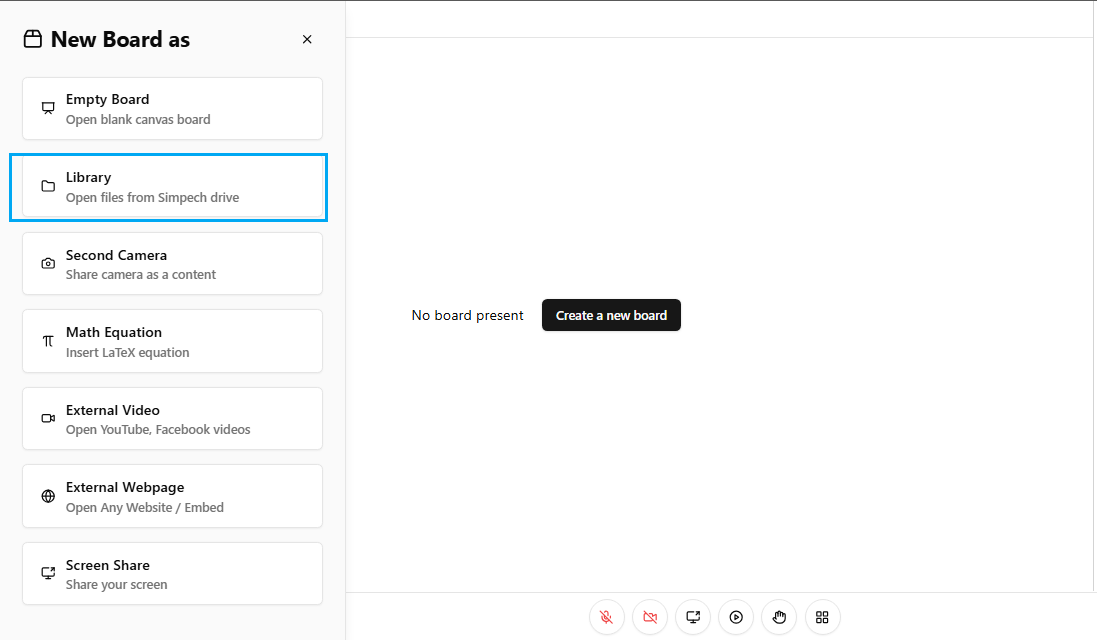
Task: Click the pi icon beside Math Equation
Action: click(48, 341)
